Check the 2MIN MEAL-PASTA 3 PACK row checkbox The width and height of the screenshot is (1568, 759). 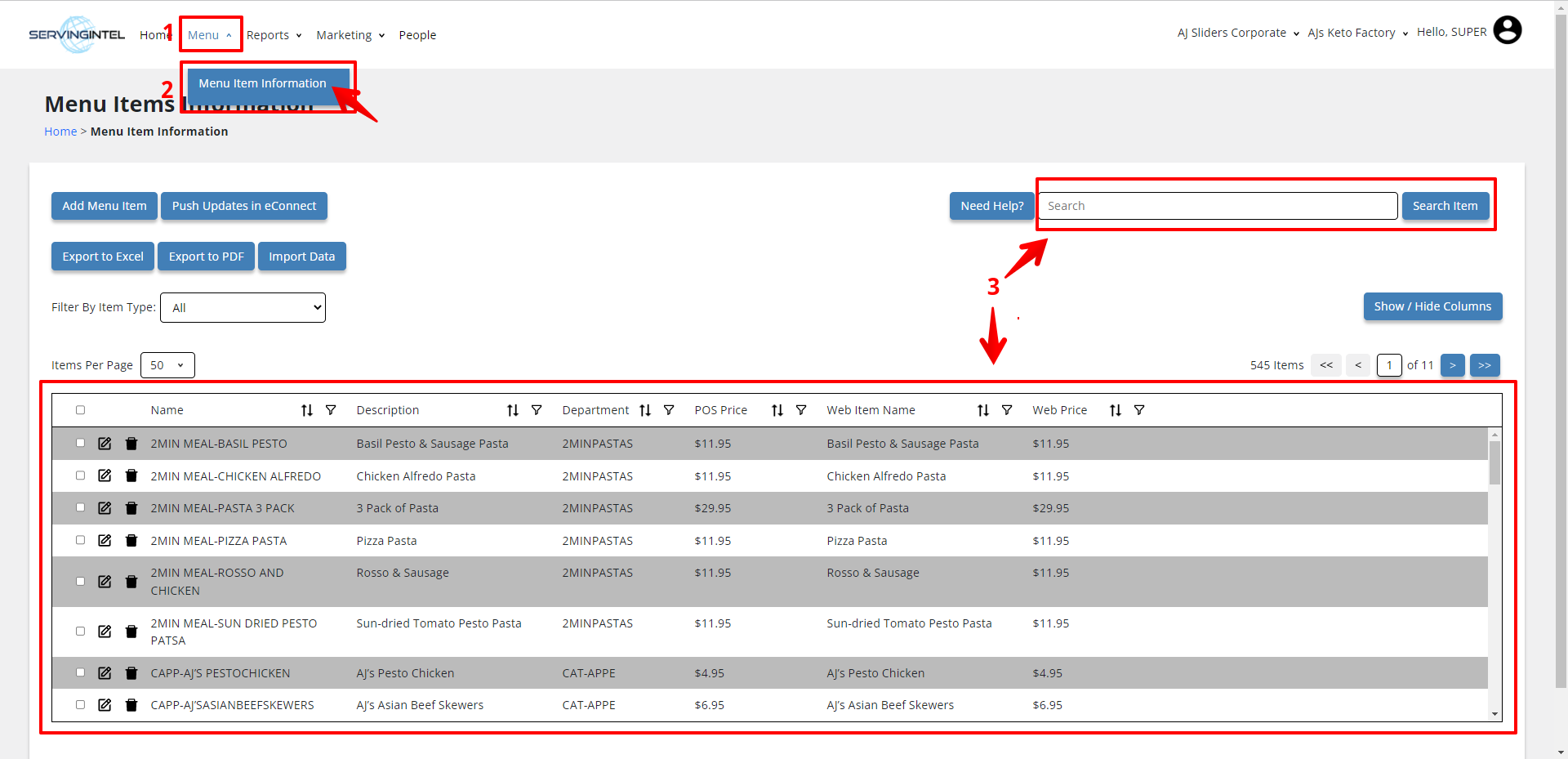tap(80, 507)
